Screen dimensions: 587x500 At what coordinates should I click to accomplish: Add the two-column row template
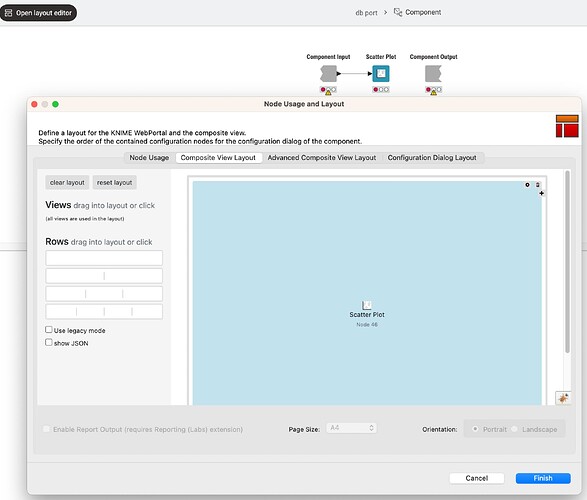pyautogui.click(x=104, y=276)
